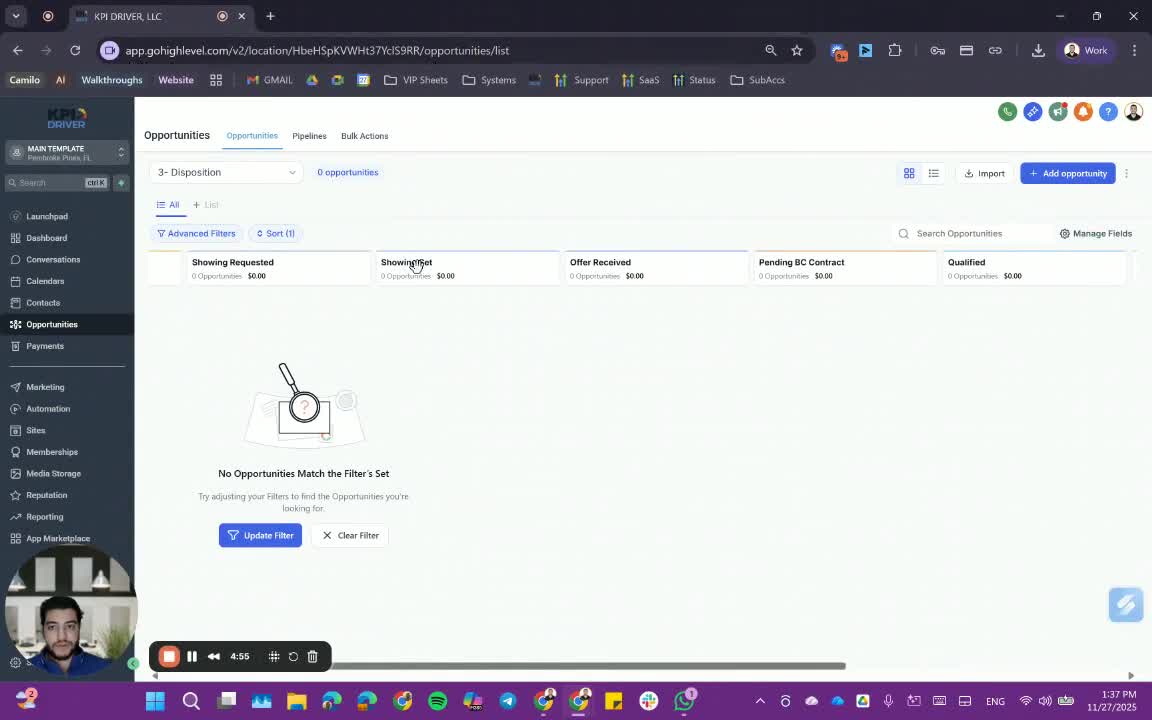
Task: Switch to the Bulk Actions tab
Action: click(364, 136)
